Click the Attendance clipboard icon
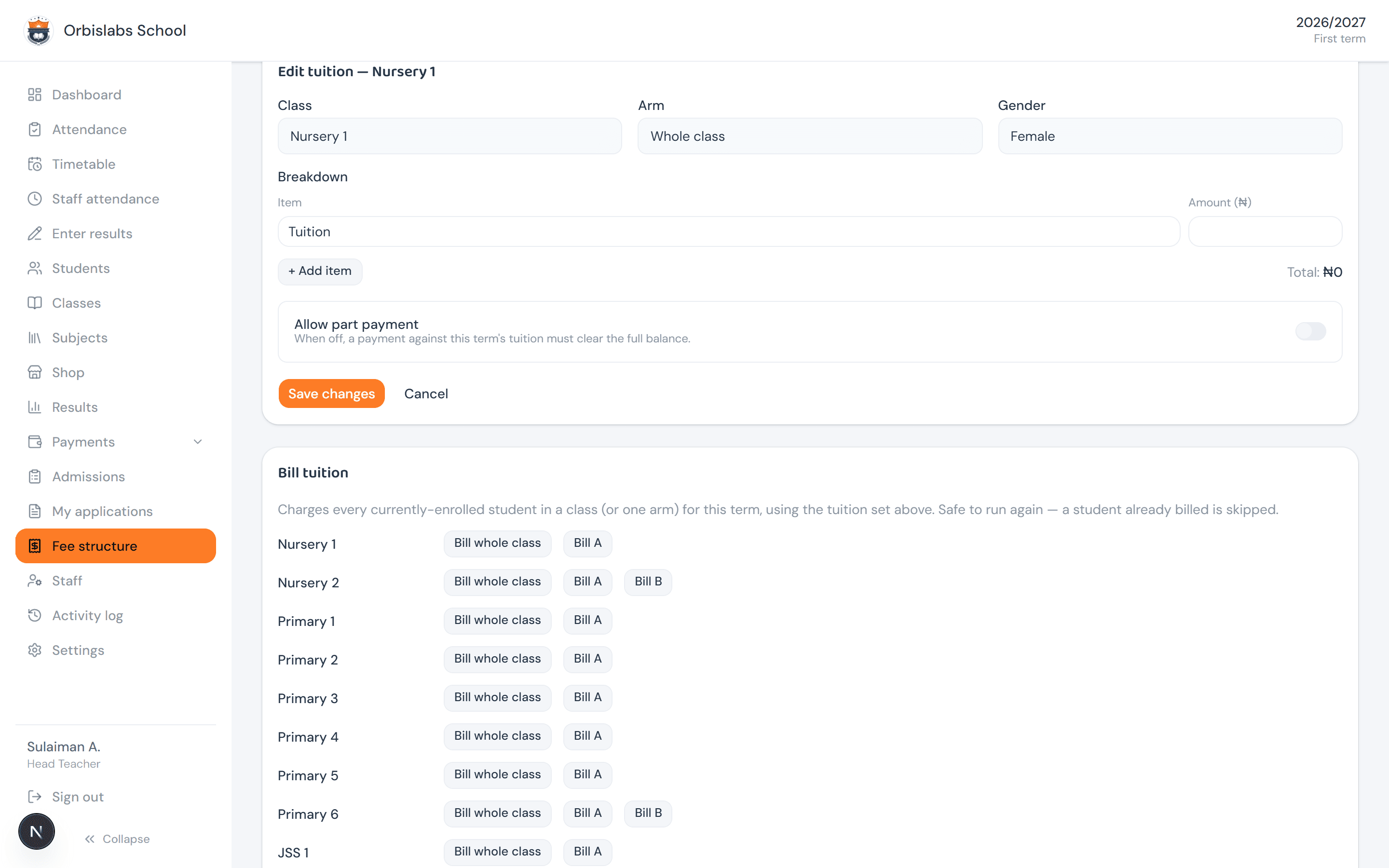The image size is (1389, 868). (34, 129)
